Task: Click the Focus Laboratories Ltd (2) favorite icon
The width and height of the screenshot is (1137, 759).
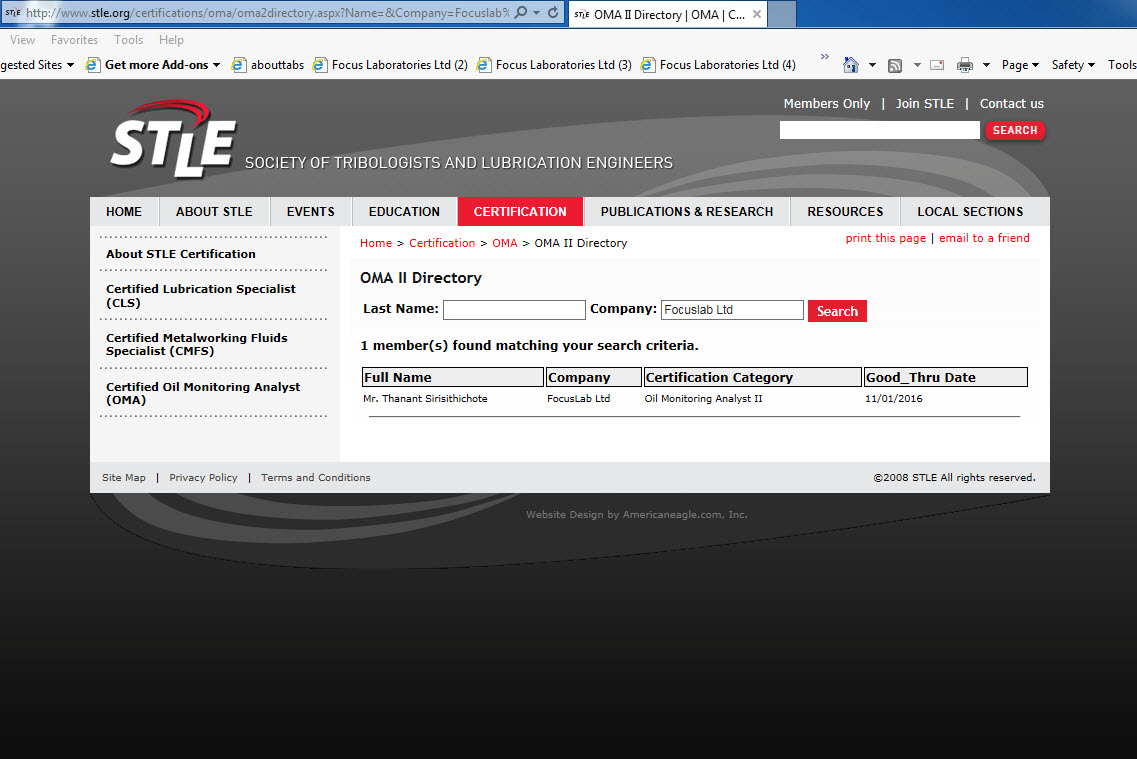Action: 320,65
